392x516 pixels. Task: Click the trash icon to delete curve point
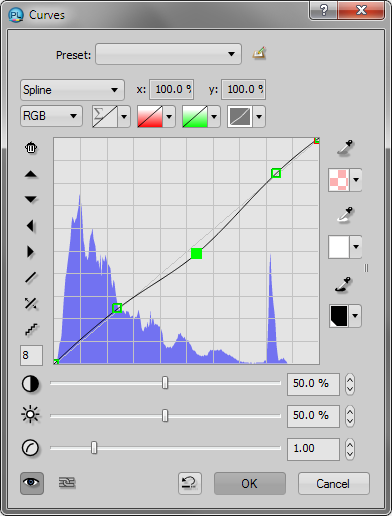point(31,148)
